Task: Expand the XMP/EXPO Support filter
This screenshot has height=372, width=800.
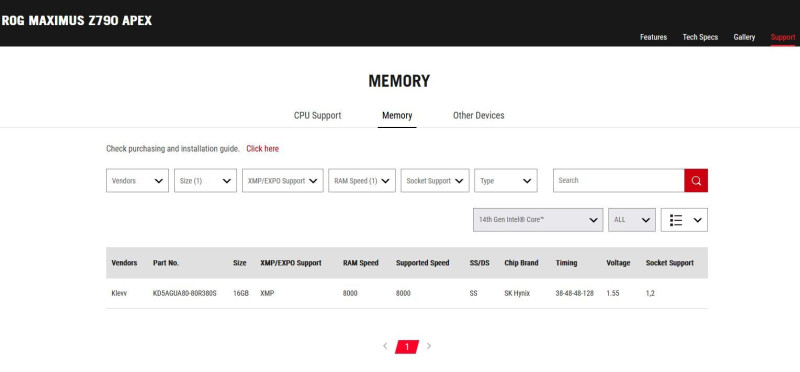Action: point(283,181)
